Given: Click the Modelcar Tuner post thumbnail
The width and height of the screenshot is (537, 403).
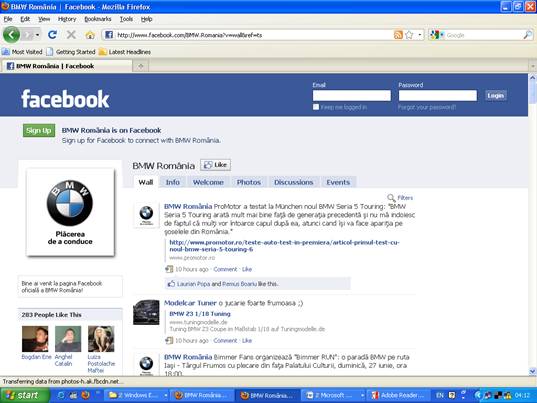Looking at the screenshot, I should tap(146, 312).
